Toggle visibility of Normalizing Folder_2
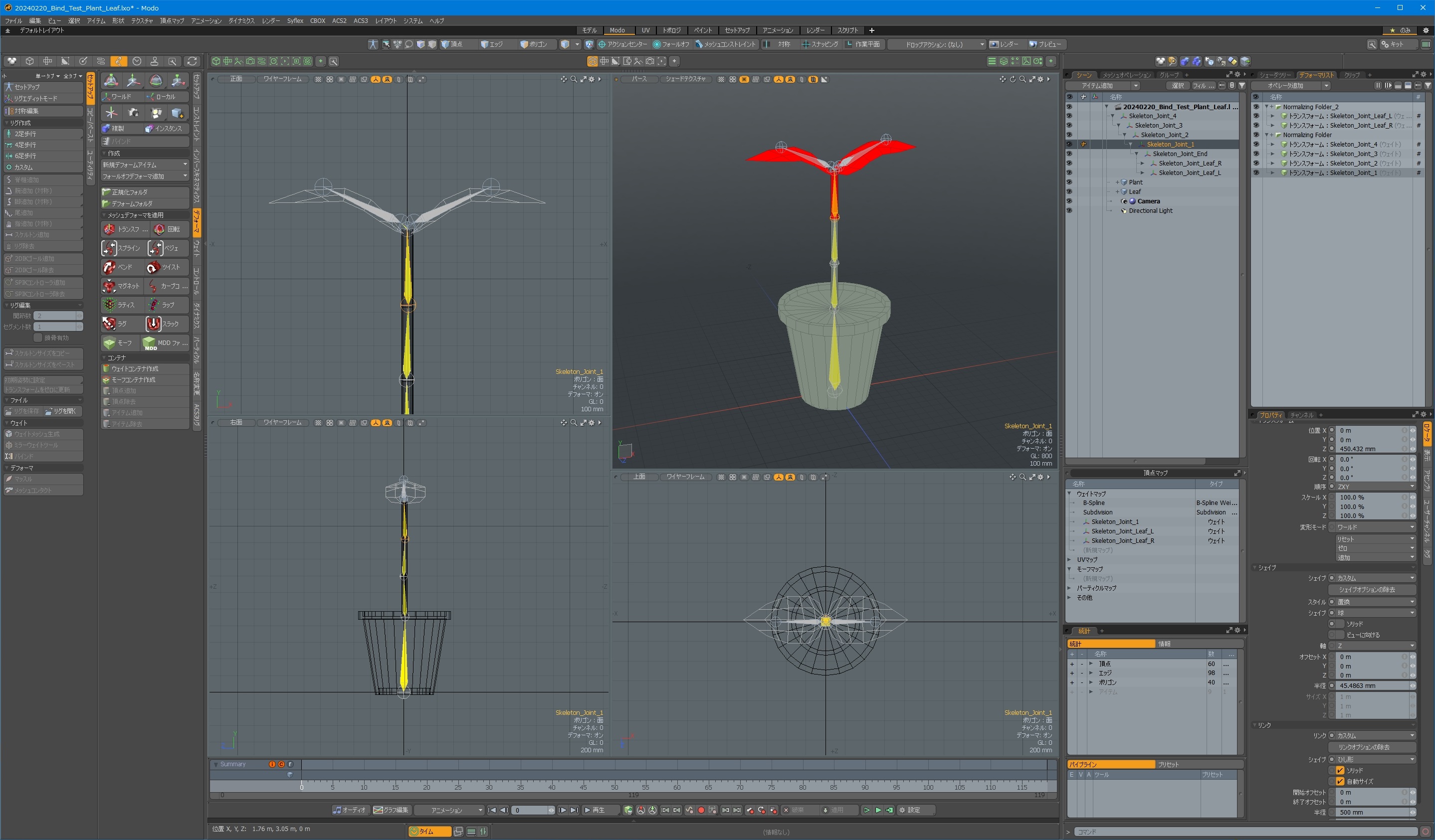 [x=1256, y=106]
